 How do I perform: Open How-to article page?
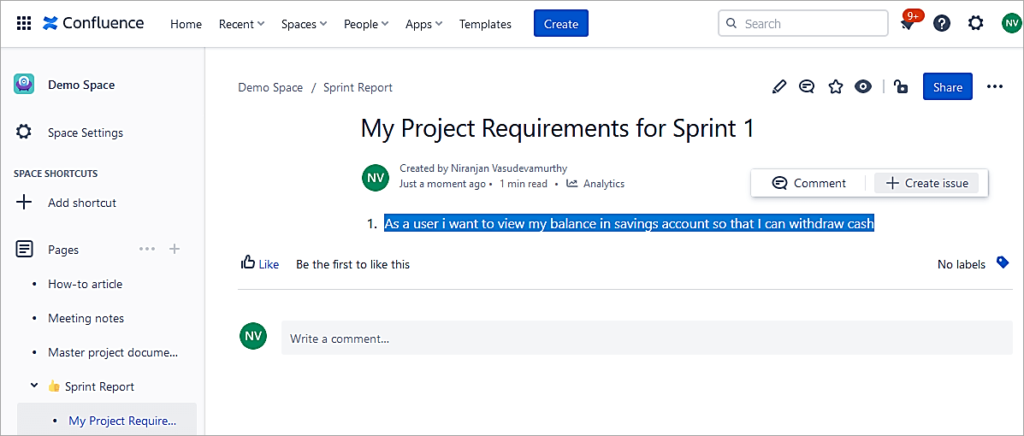coord(85,284)
